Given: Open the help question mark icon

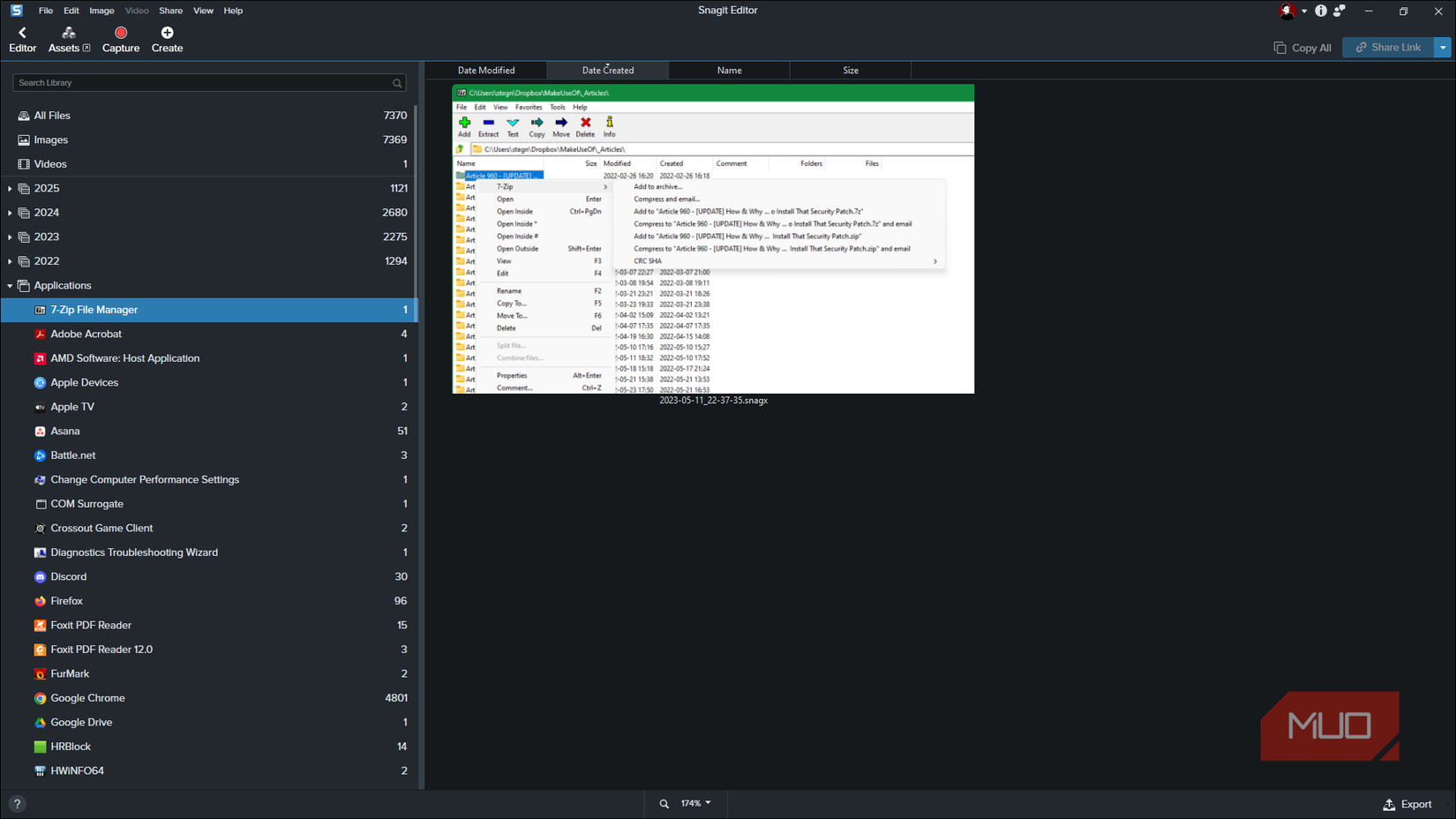Looking at the screenshot, I should click(x=17, y=804).
